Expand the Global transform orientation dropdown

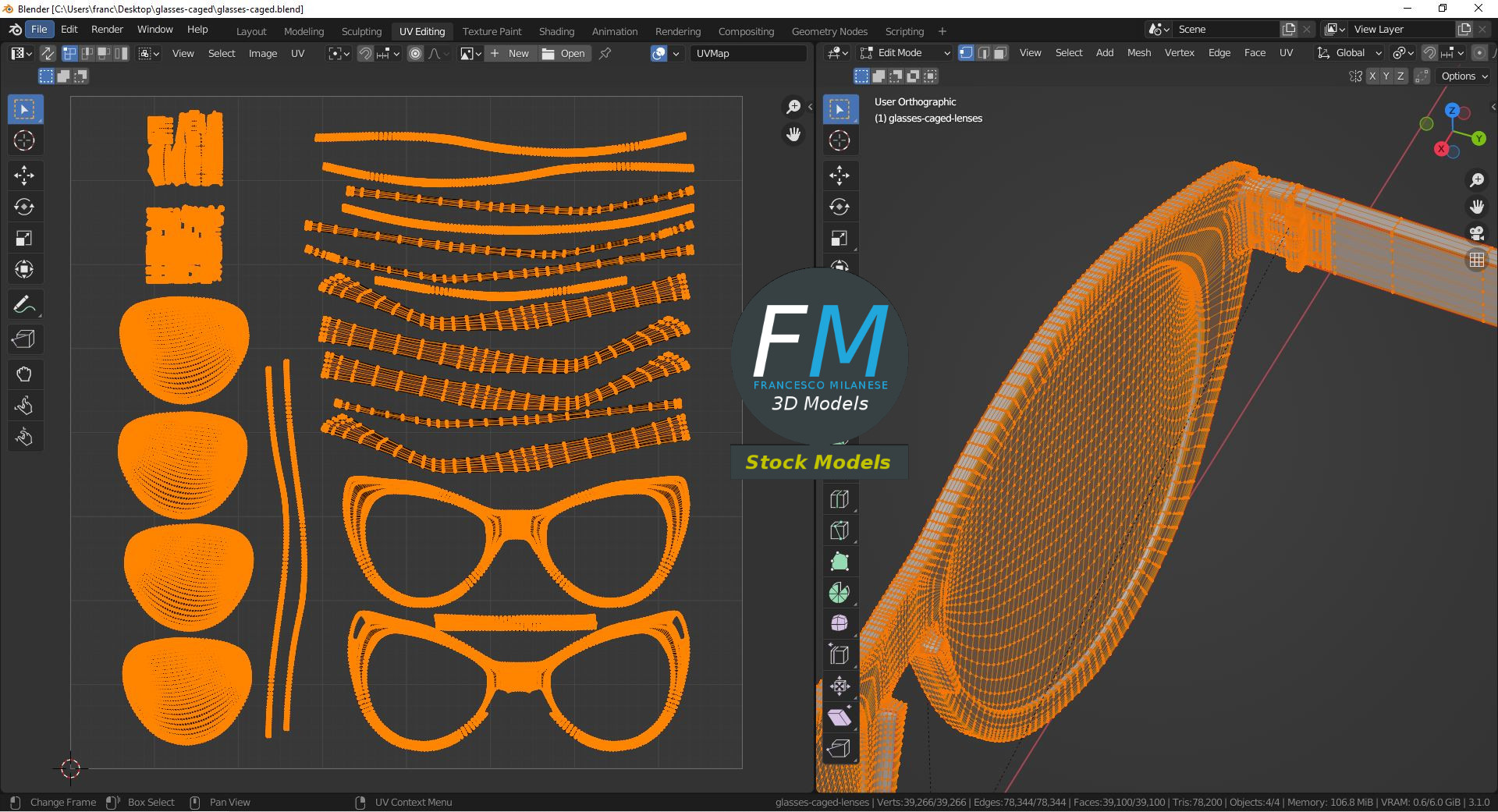[x=1350, y=53]
